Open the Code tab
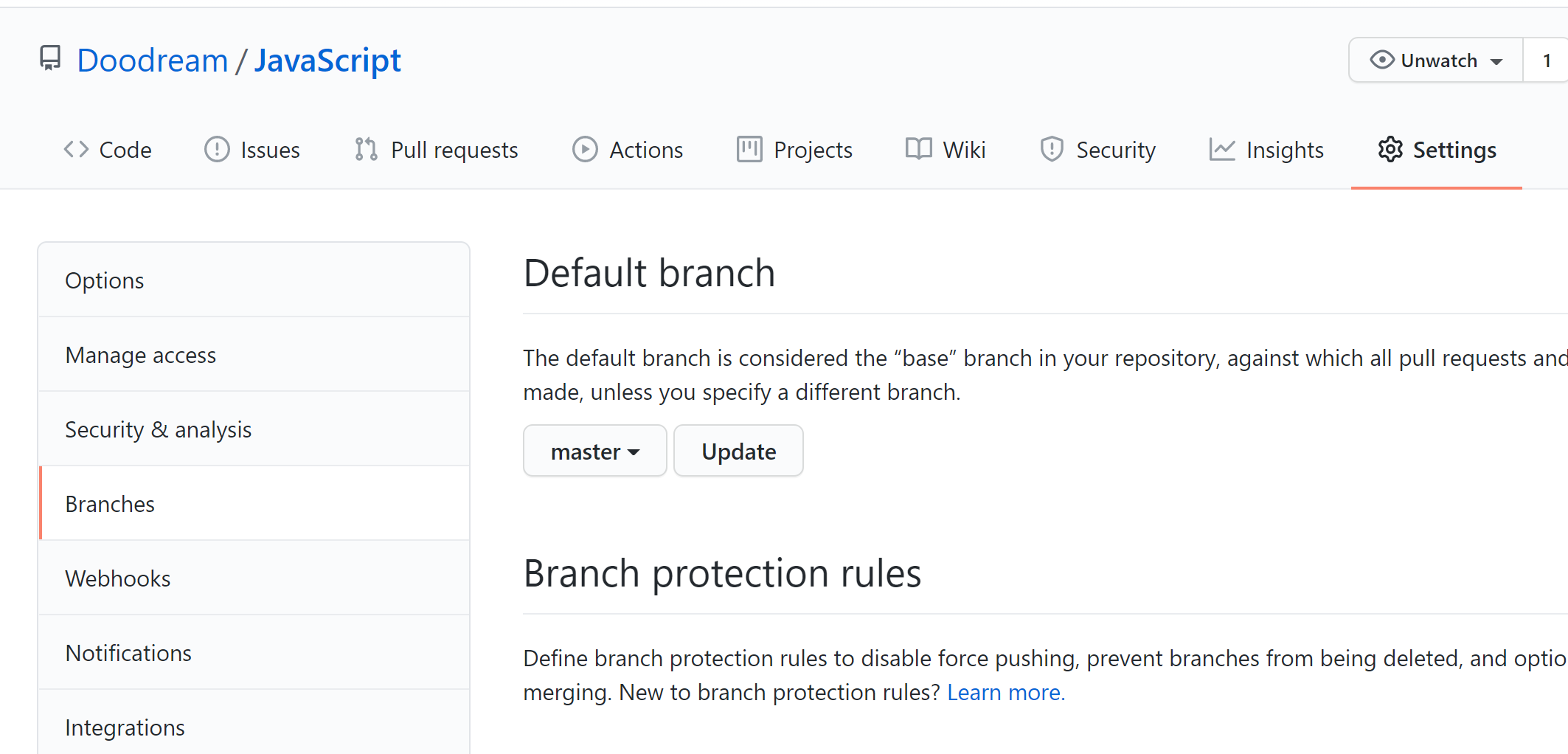 pos(108,150)
